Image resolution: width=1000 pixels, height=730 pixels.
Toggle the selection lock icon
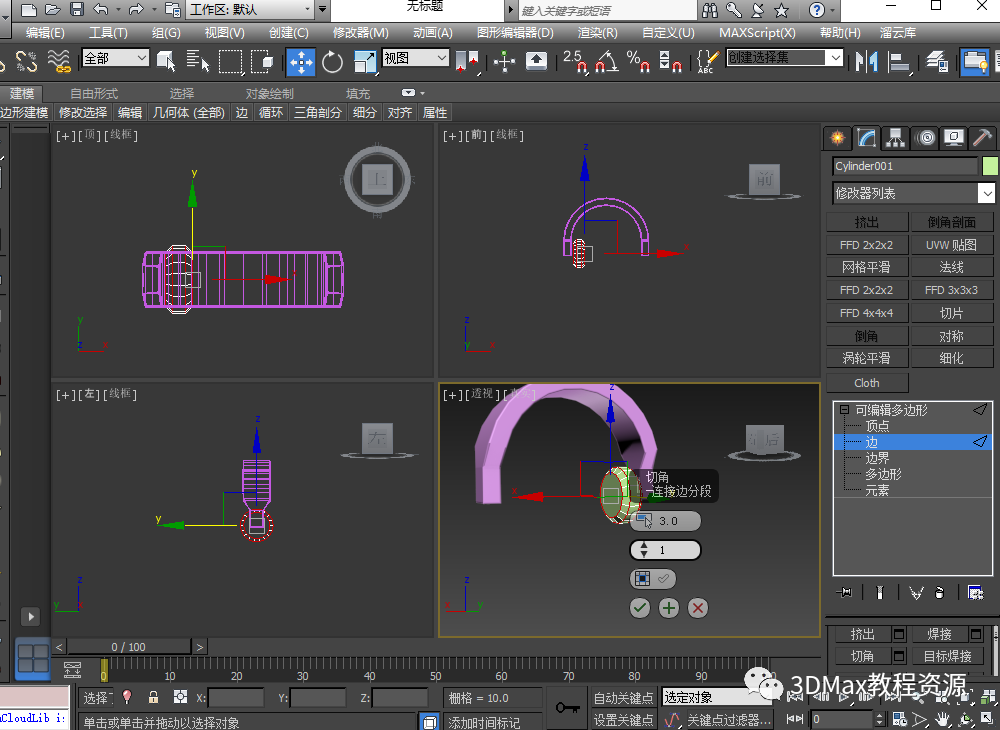tap(153, 697)
